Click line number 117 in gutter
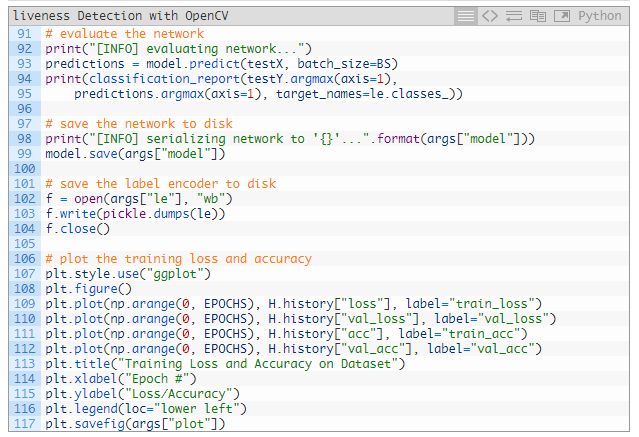Image resolution: width=639 pixels, height=437 pixels. pos(24,423)
